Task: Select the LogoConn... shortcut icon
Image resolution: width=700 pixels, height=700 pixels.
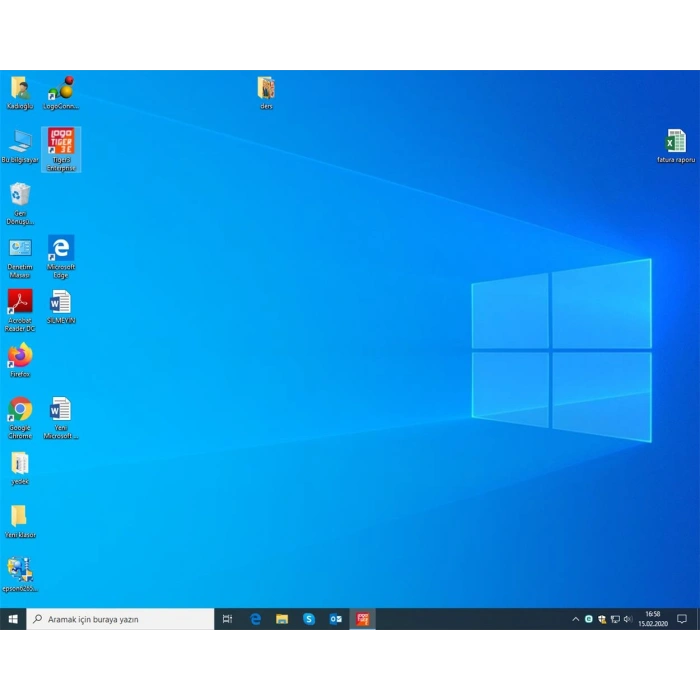Action: (61, 93)
